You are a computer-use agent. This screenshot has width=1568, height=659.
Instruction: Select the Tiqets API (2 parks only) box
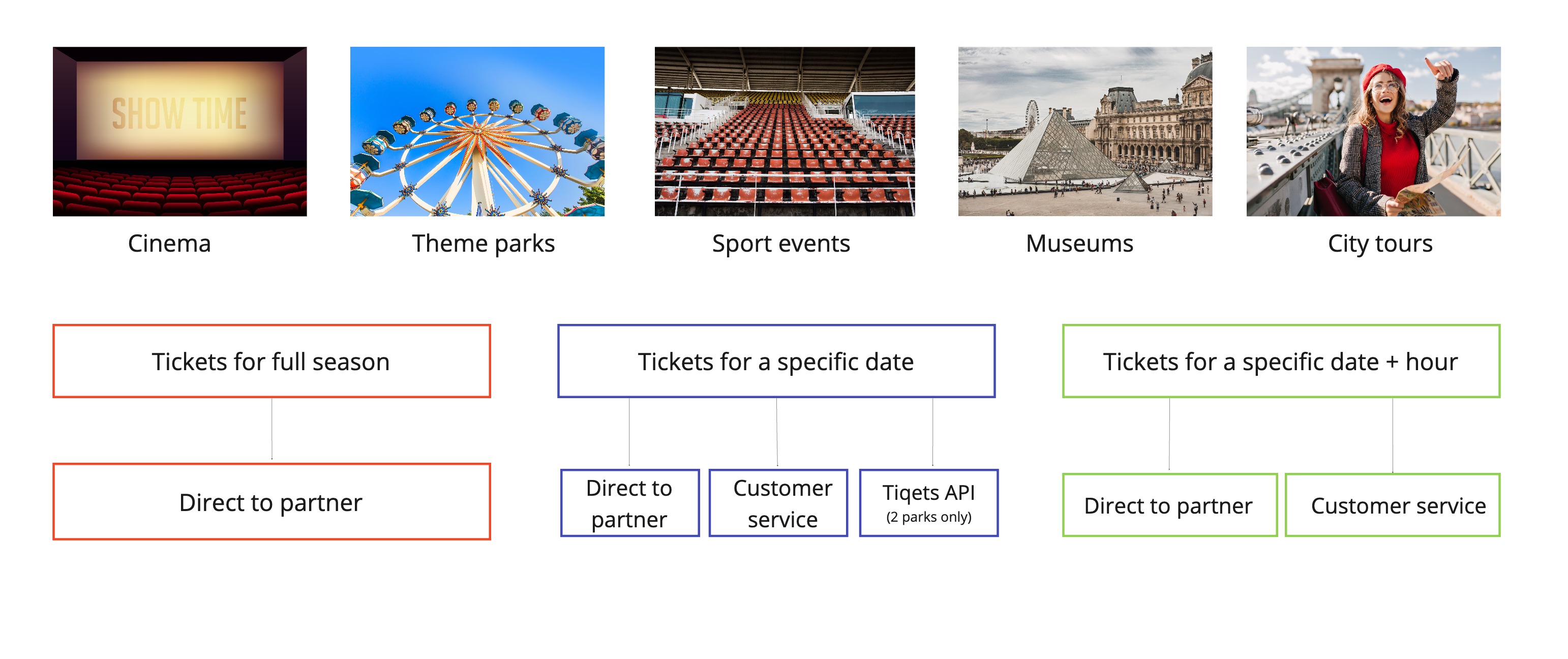pos(928,503)
